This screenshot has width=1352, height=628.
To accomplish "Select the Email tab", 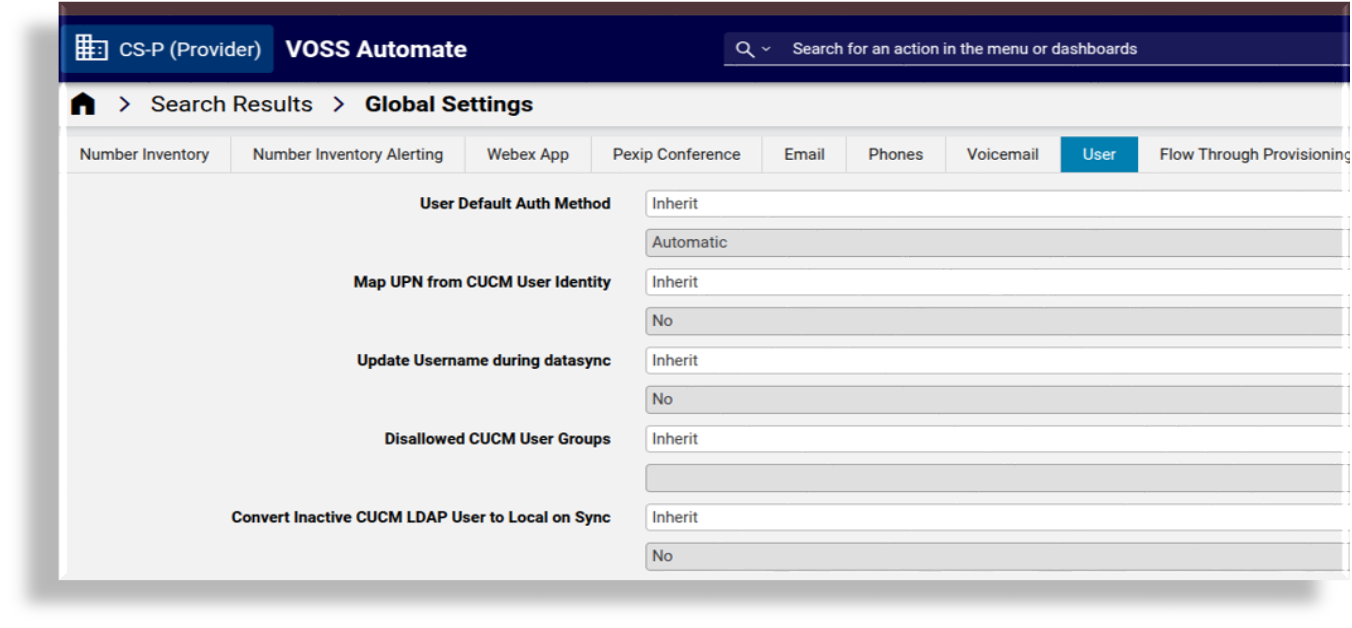I will (x=804, y=154).
